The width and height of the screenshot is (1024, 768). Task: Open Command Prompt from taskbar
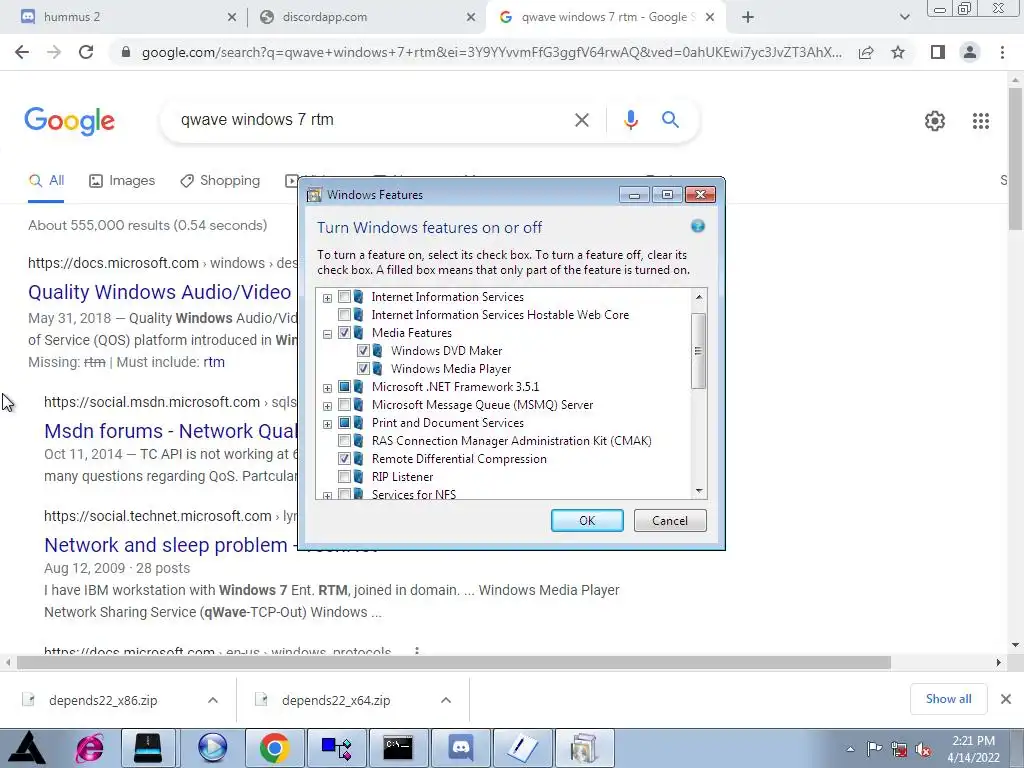[398, 748]
